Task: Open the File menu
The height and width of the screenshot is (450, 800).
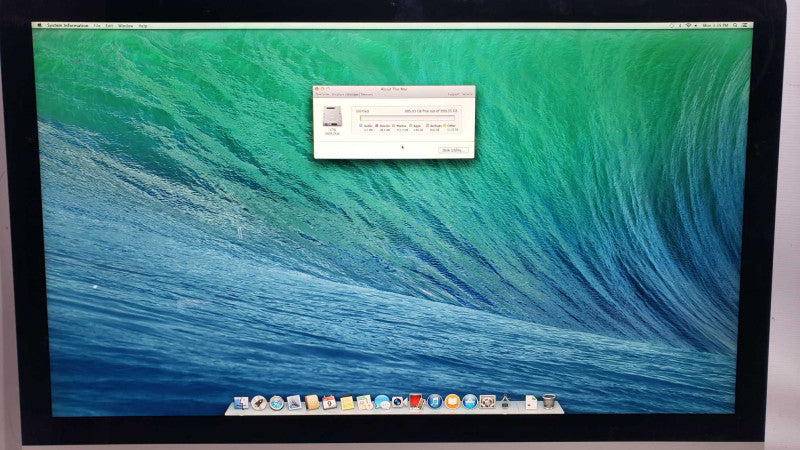Action: [x=96, y=26]
